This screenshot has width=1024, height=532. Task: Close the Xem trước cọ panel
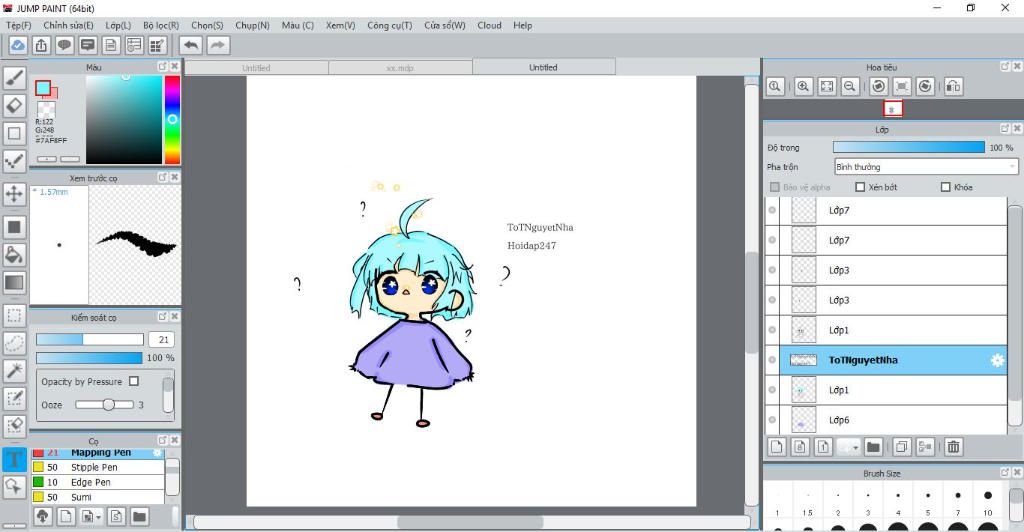point(174,177)
